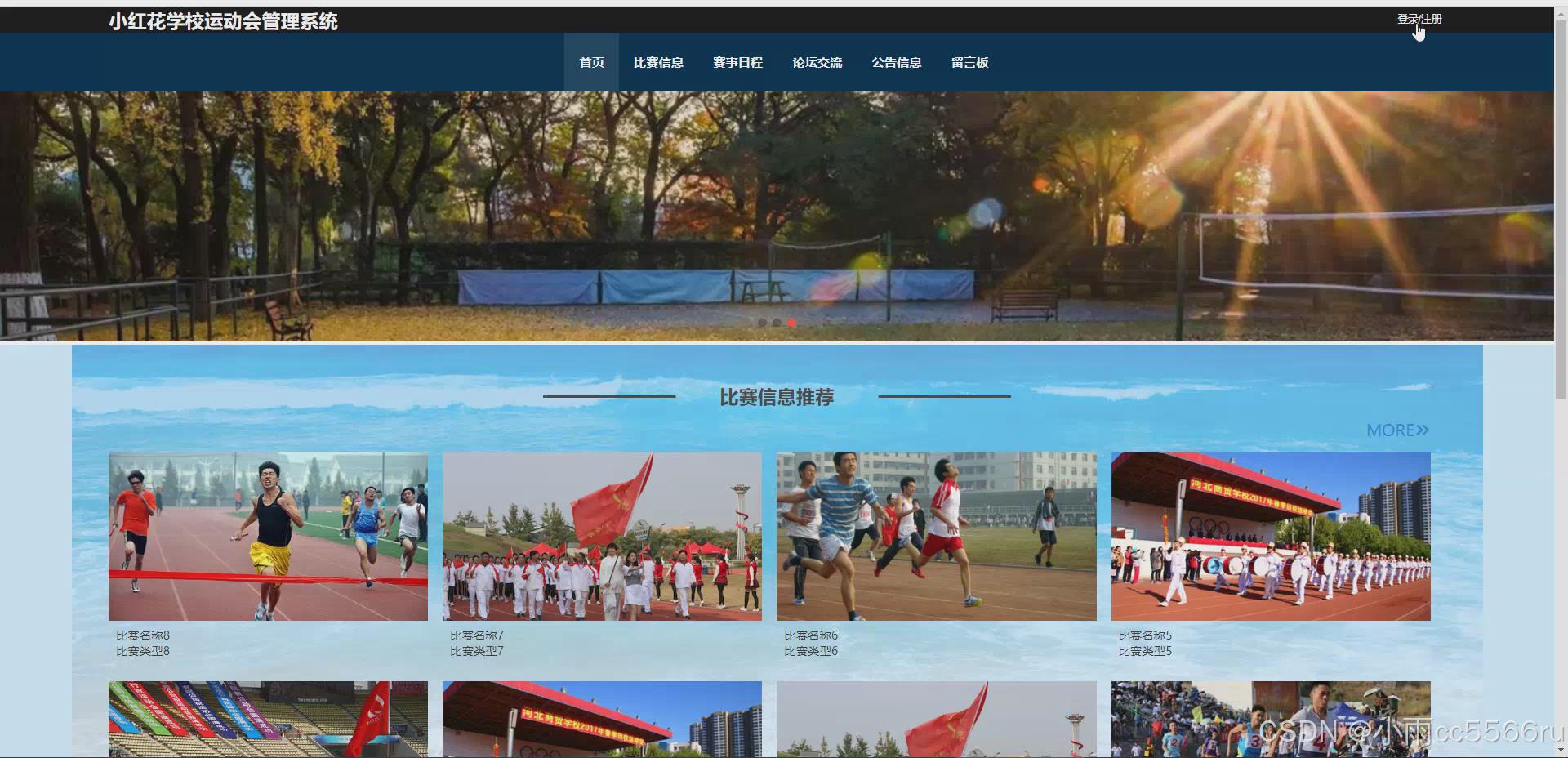Open thumbnail for 比赛名称6 runners

[936, 536]
